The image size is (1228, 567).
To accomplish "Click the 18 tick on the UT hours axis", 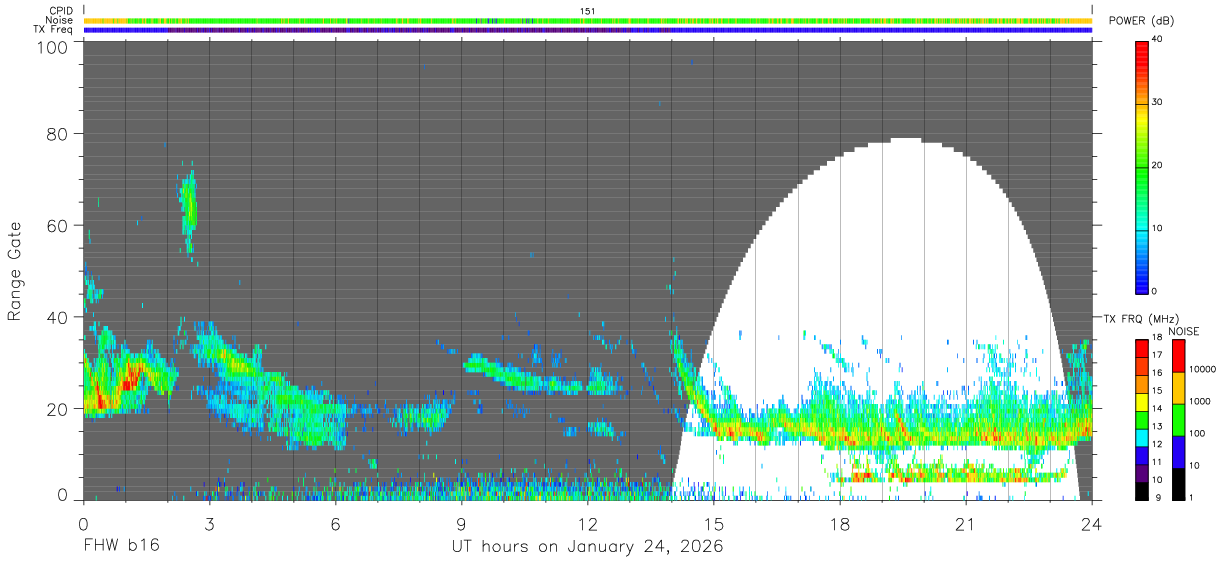I will (x=840, y=523).
